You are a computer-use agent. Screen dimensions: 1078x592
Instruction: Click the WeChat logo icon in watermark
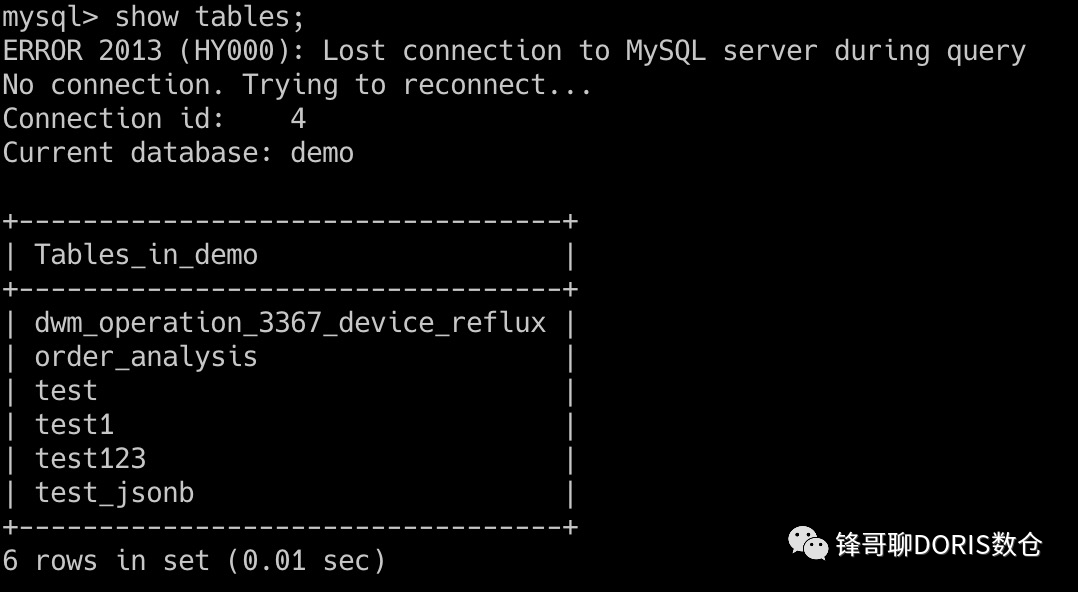coord(808,543)
